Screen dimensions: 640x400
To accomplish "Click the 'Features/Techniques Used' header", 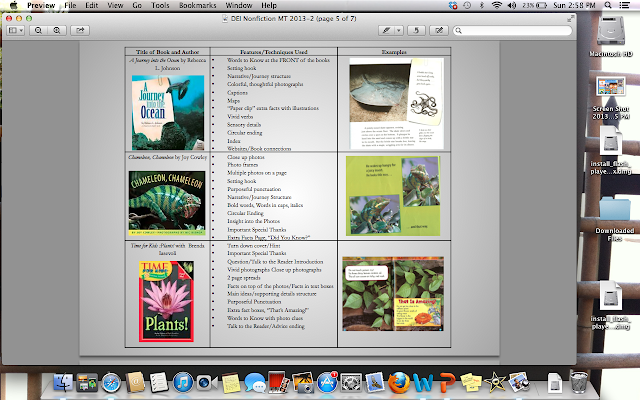I will click(273, 52).
